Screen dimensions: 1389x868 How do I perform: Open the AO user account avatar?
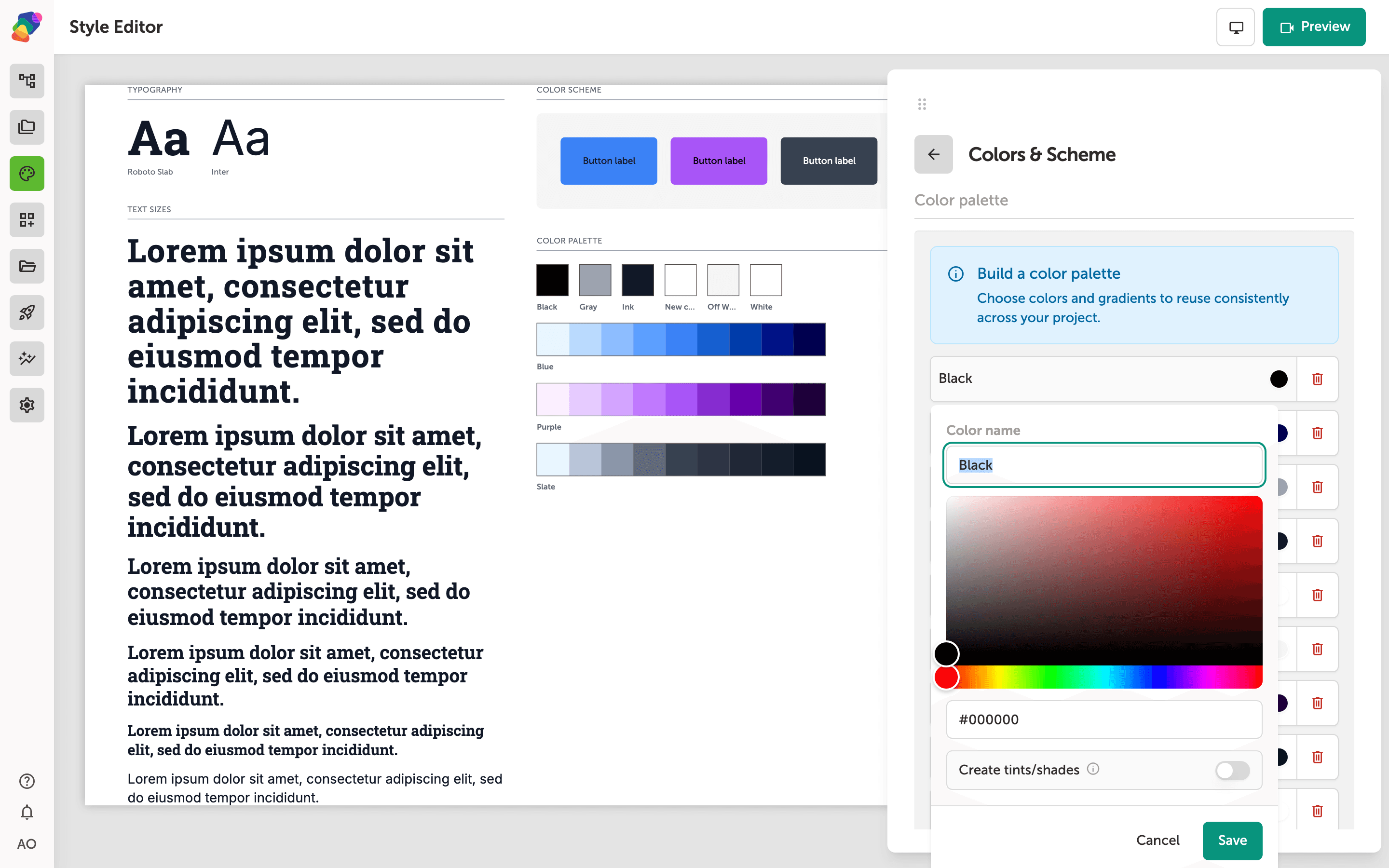27,844
